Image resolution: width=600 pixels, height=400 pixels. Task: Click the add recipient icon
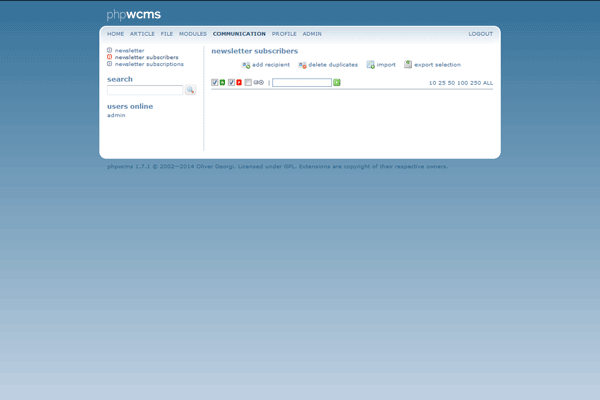(246, 65)
